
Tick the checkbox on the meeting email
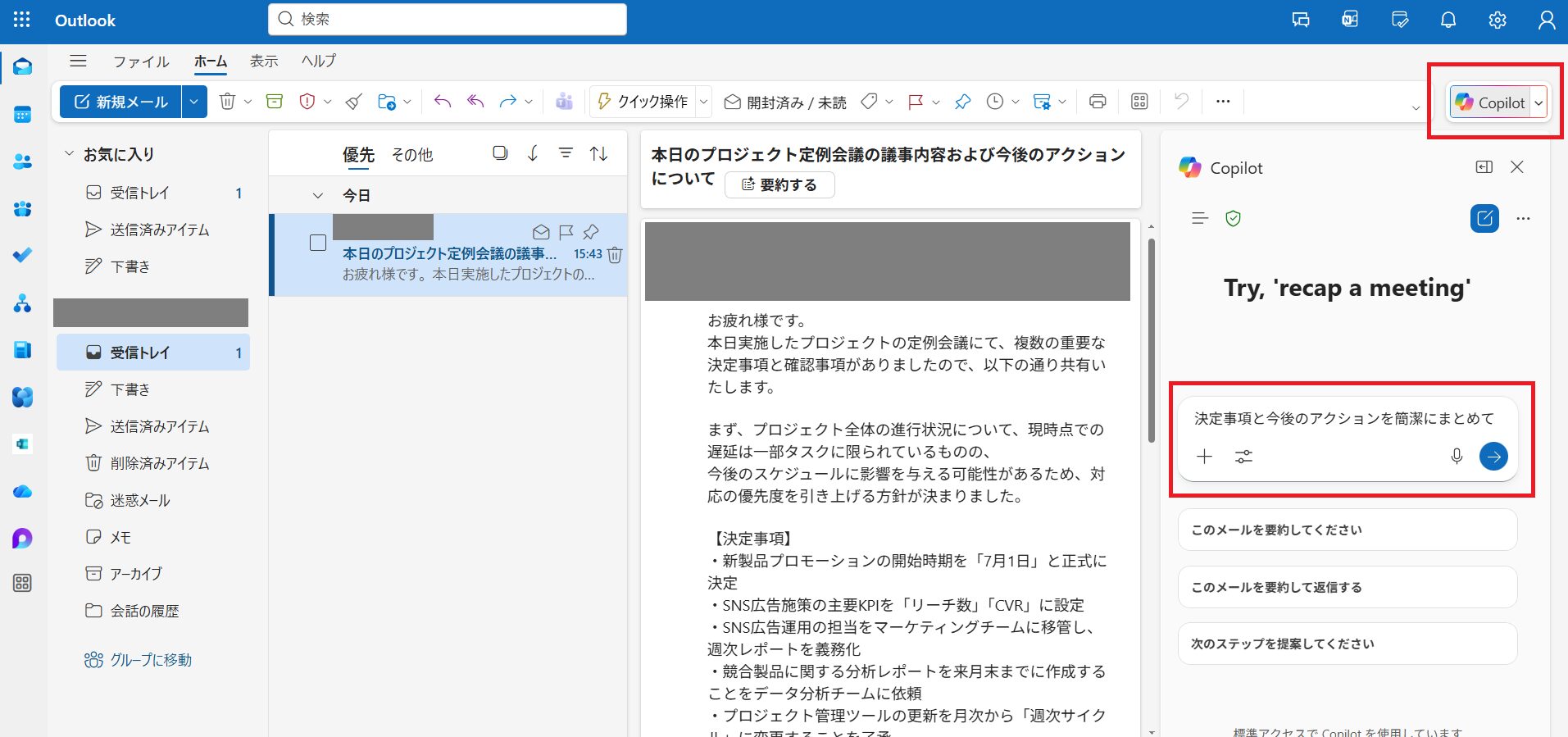tap(318, 243)
